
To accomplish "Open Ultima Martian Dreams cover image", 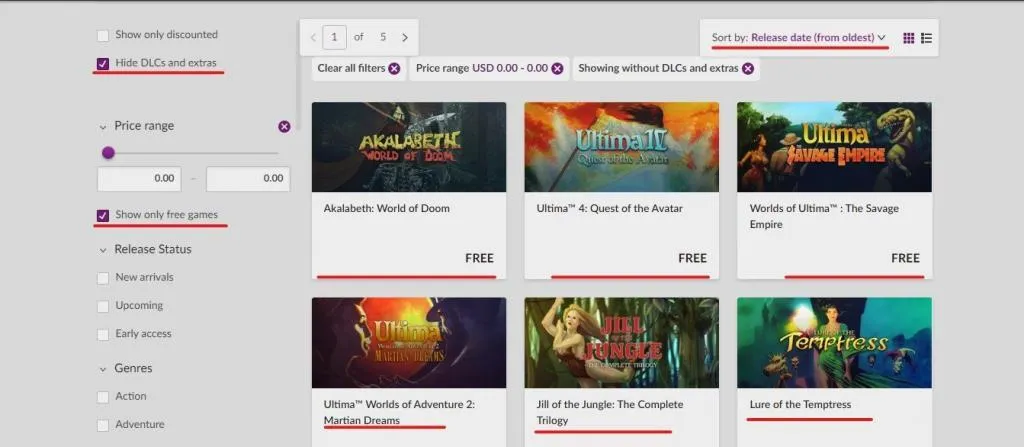I will pyautogui.click(x=409, y=343).
